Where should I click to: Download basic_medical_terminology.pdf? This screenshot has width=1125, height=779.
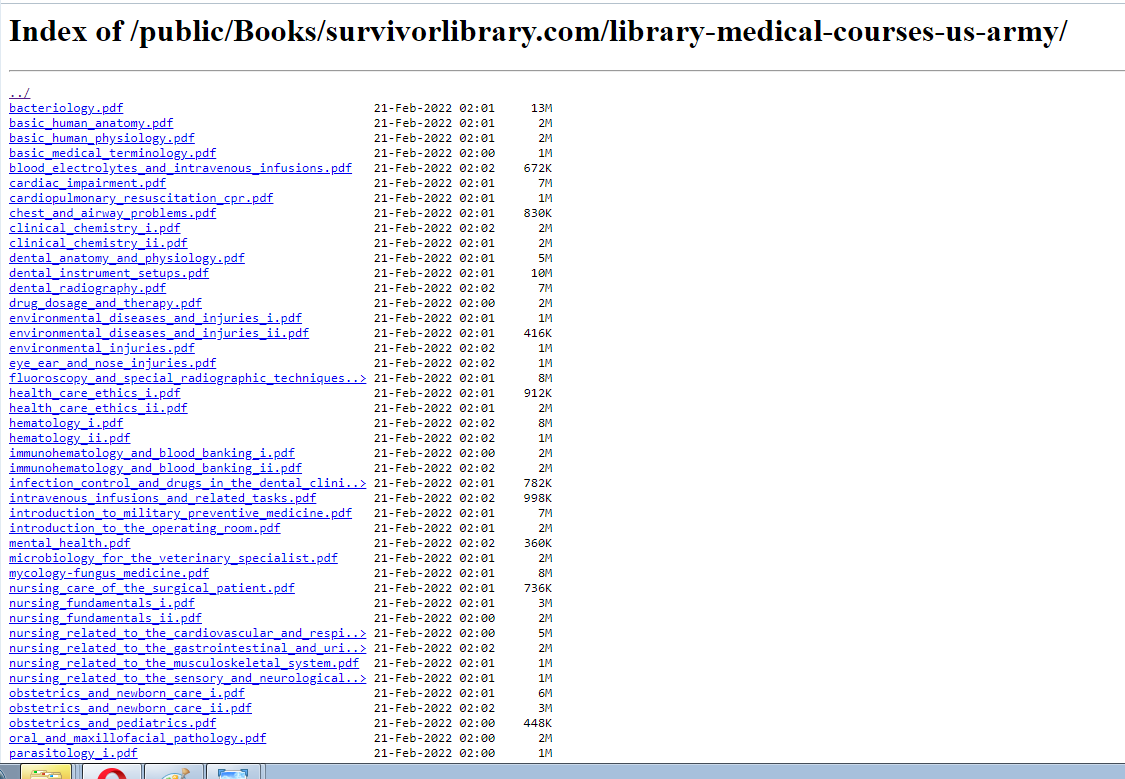coord(113,154)
